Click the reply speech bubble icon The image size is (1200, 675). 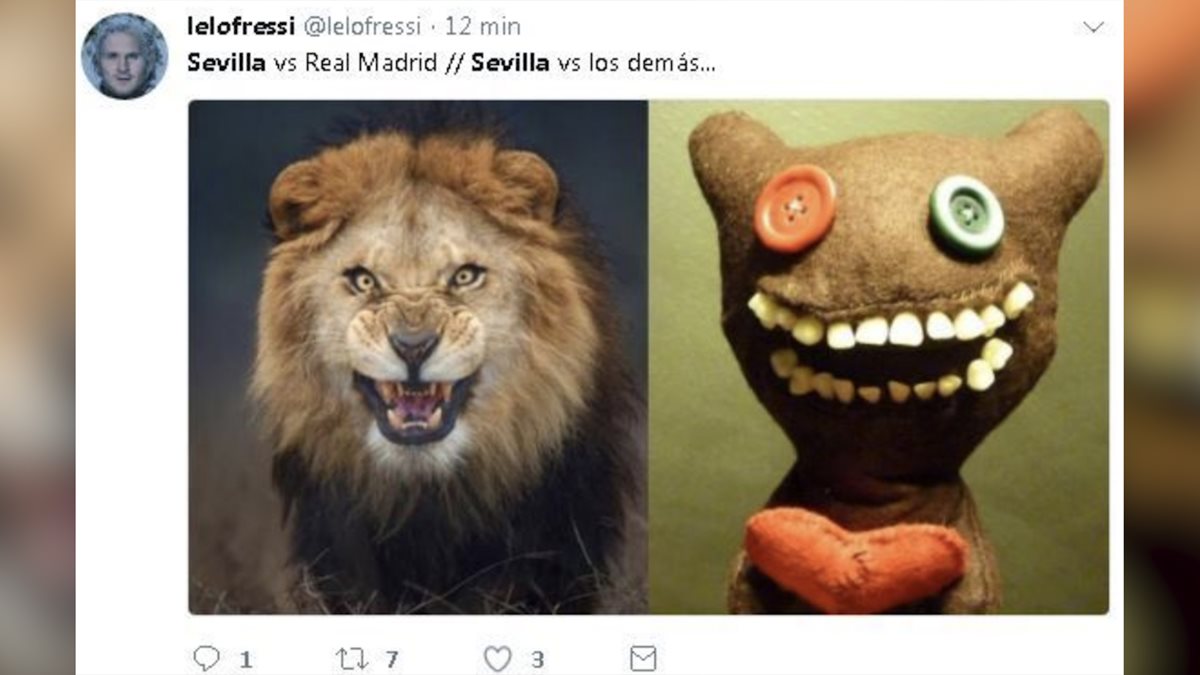tap(206, 658)
